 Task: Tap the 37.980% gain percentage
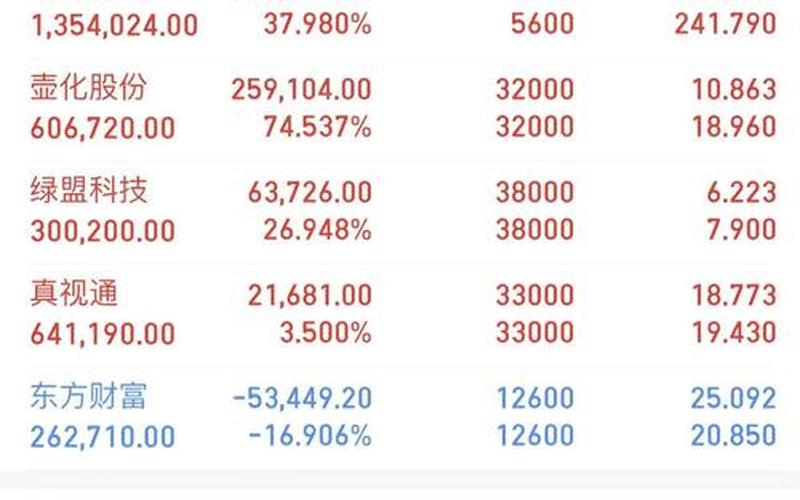pos(317,23)
